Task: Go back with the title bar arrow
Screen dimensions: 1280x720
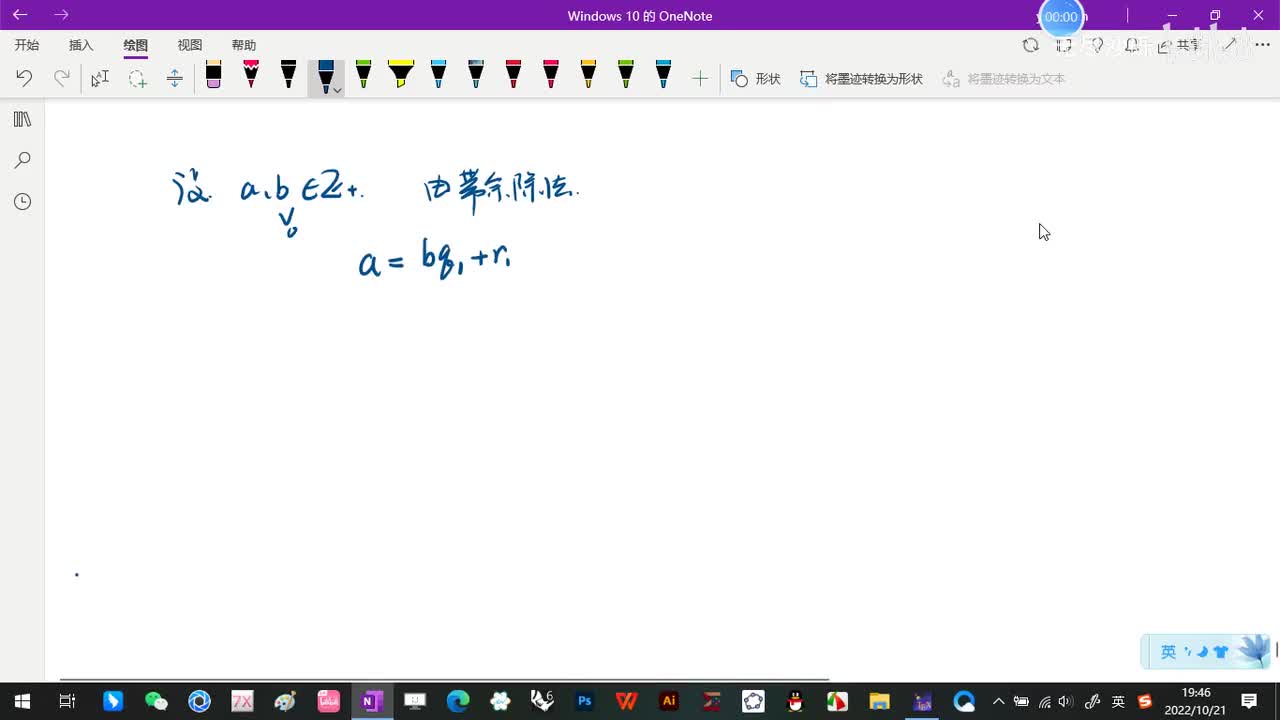Action: 20,15
